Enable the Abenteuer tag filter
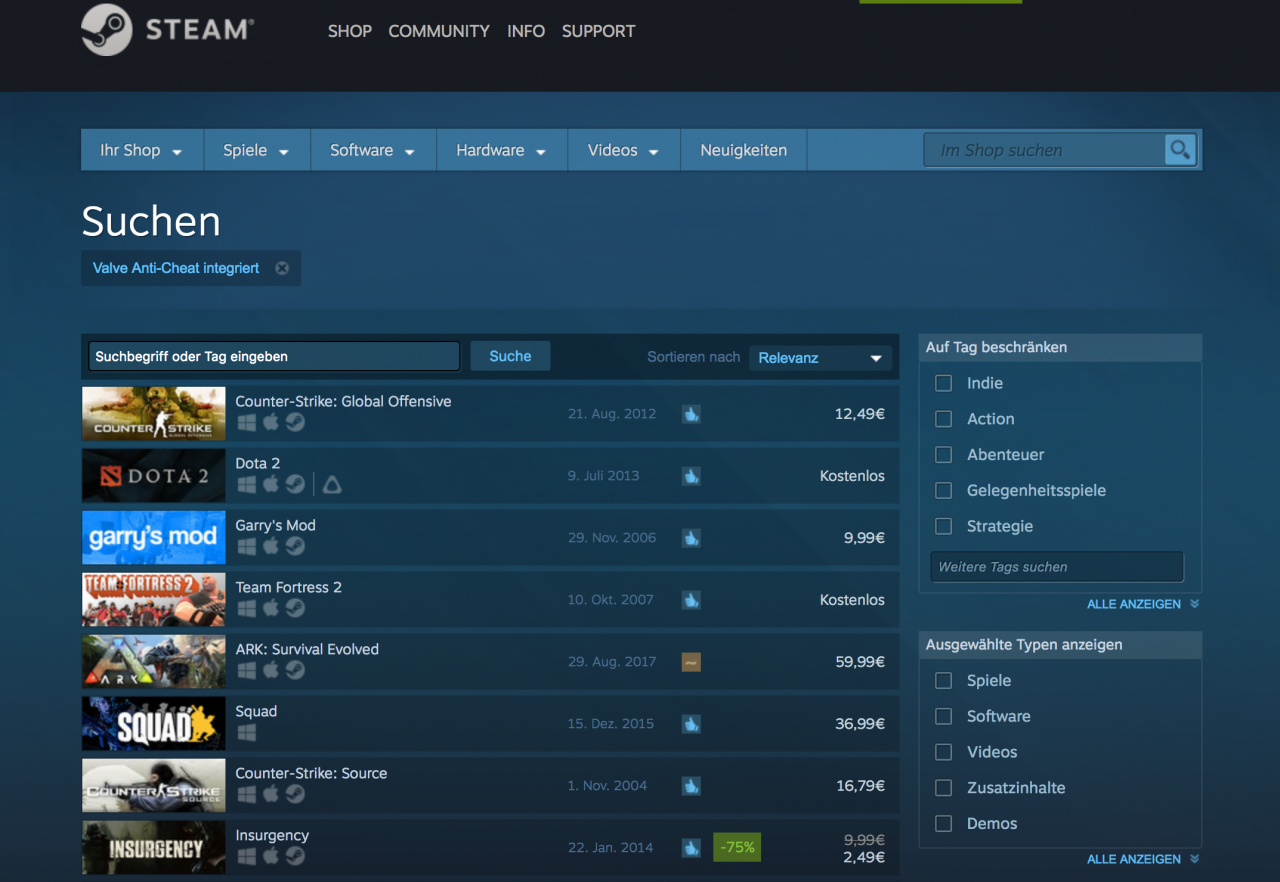The image size is (1280, 882). tap(943, 455)
